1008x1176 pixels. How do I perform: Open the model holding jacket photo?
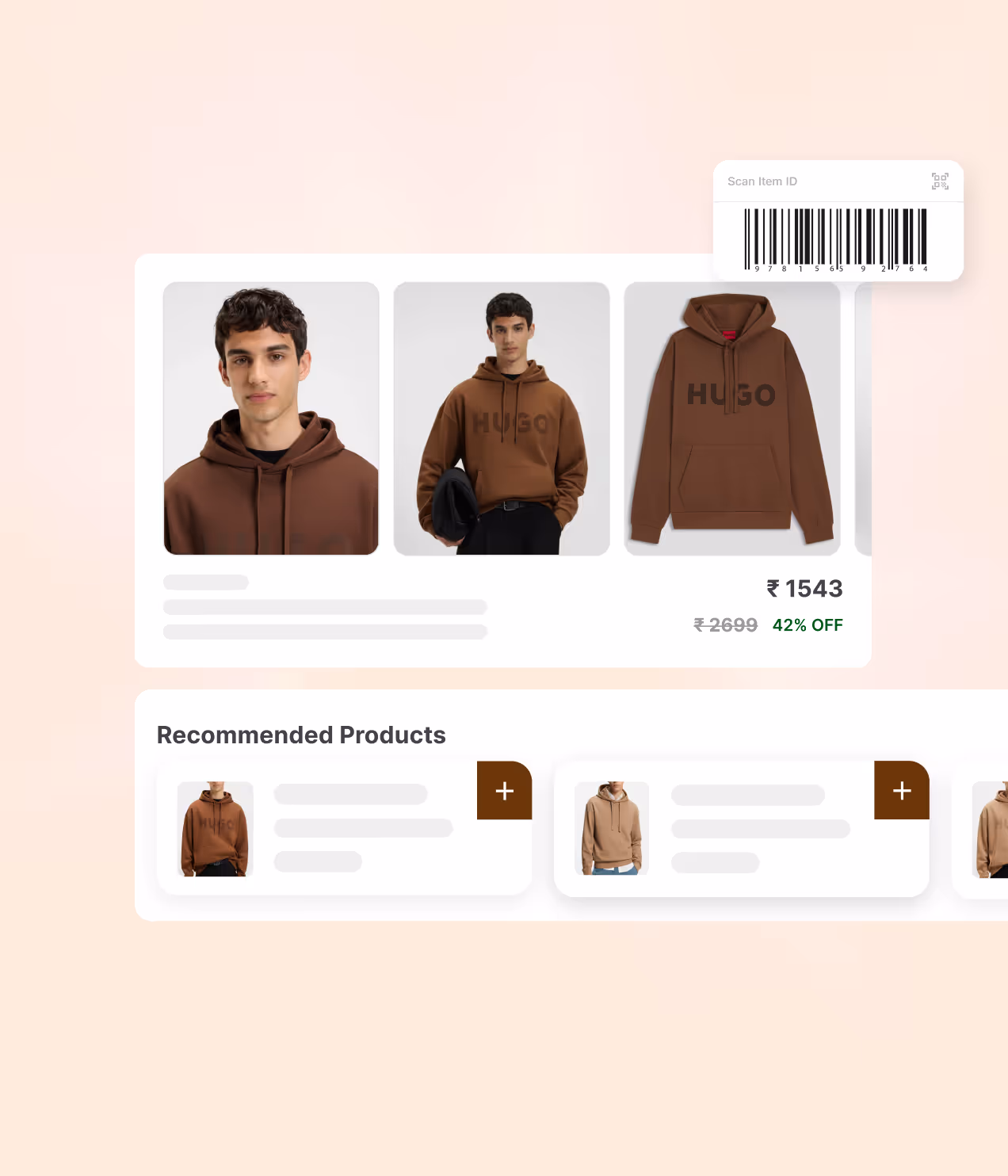(x=502, y=418)
